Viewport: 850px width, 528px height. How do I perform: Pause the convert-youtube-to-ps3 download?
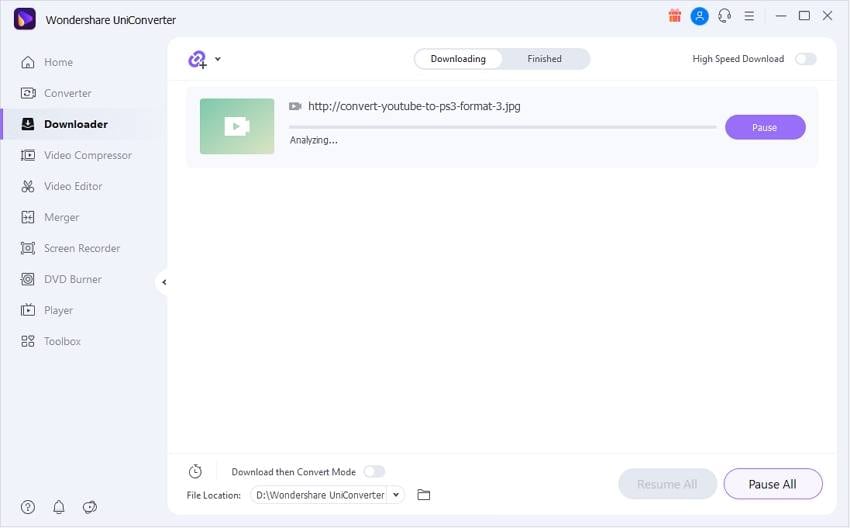765,127
